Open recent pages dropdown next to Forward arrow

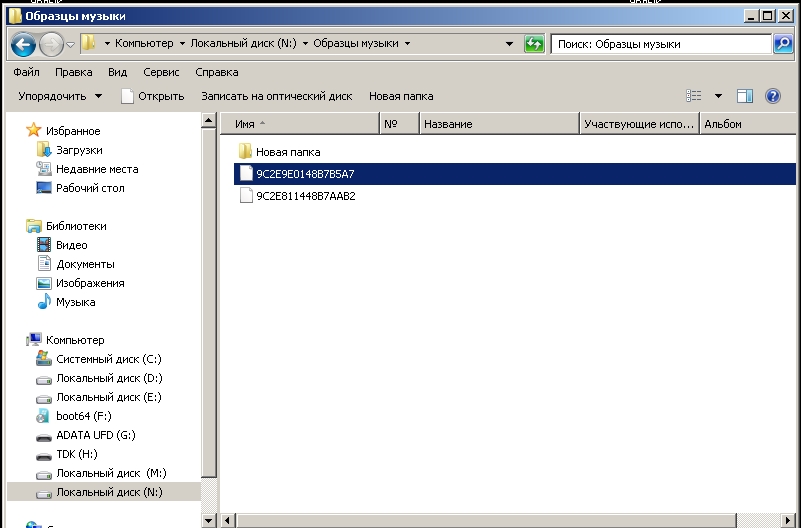pyautogui.click(x=71, y=44)
